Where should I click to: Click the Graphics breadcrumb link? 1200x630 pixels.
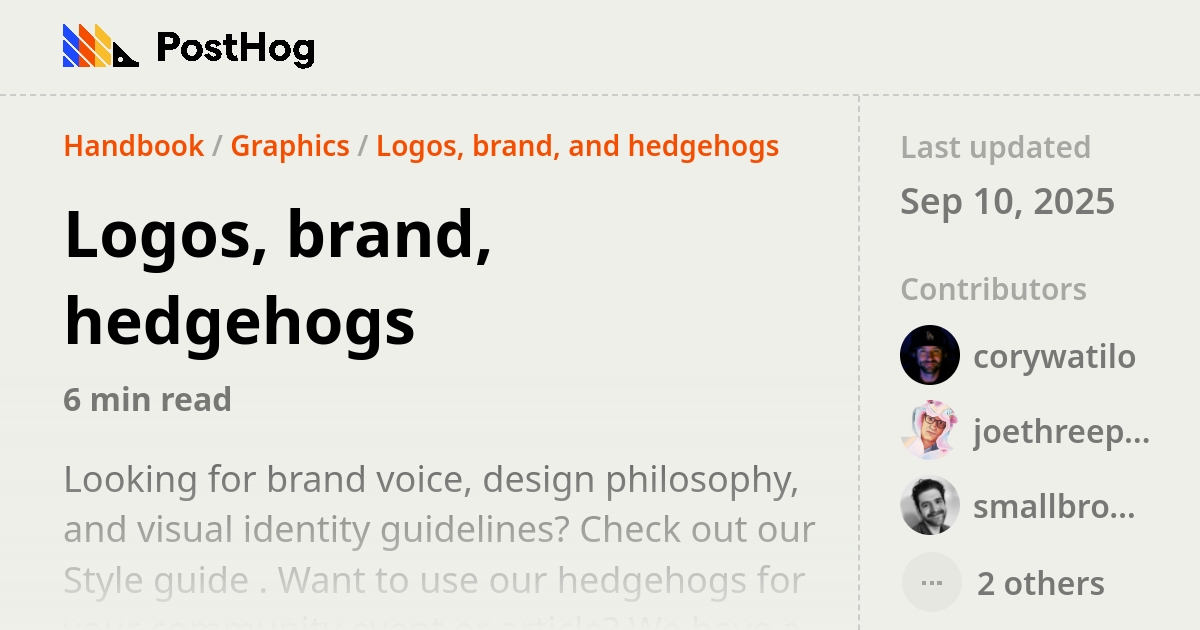pos(290,146)
